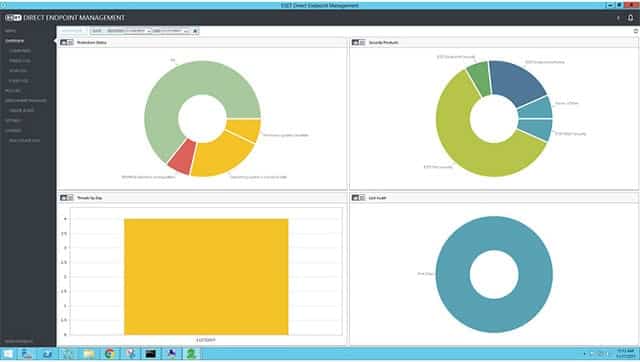Click the header icon left of the bell
The width and height of the screenshot is (640, 362).
click(x=618, y=18)
